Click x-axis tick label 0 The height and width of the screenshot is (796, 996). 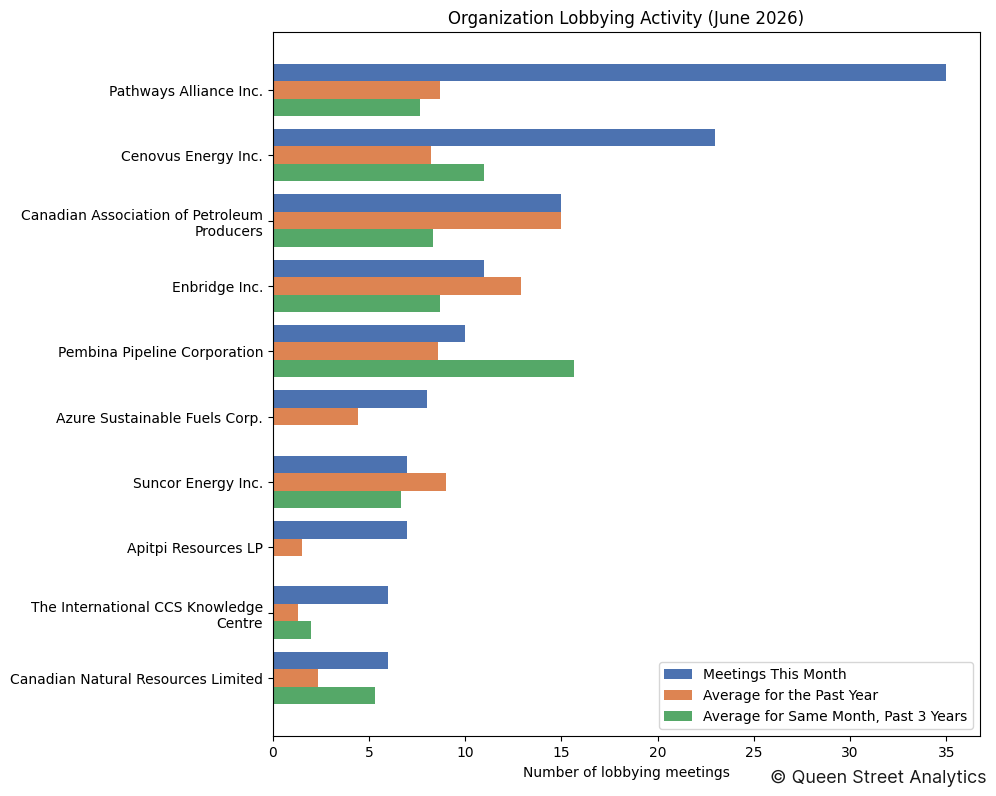(x=273, y=752)
